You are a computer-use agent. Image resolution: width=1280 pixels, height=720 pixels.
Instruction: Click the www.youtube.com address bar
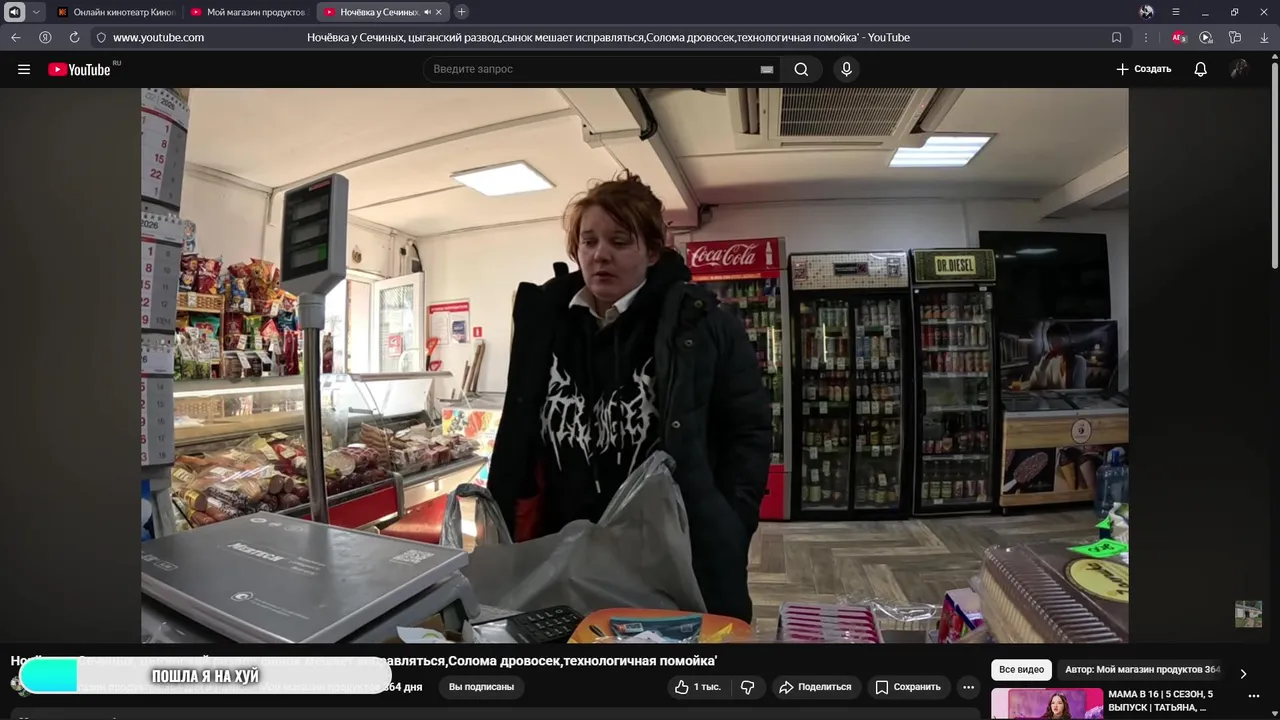coord(158,37)
